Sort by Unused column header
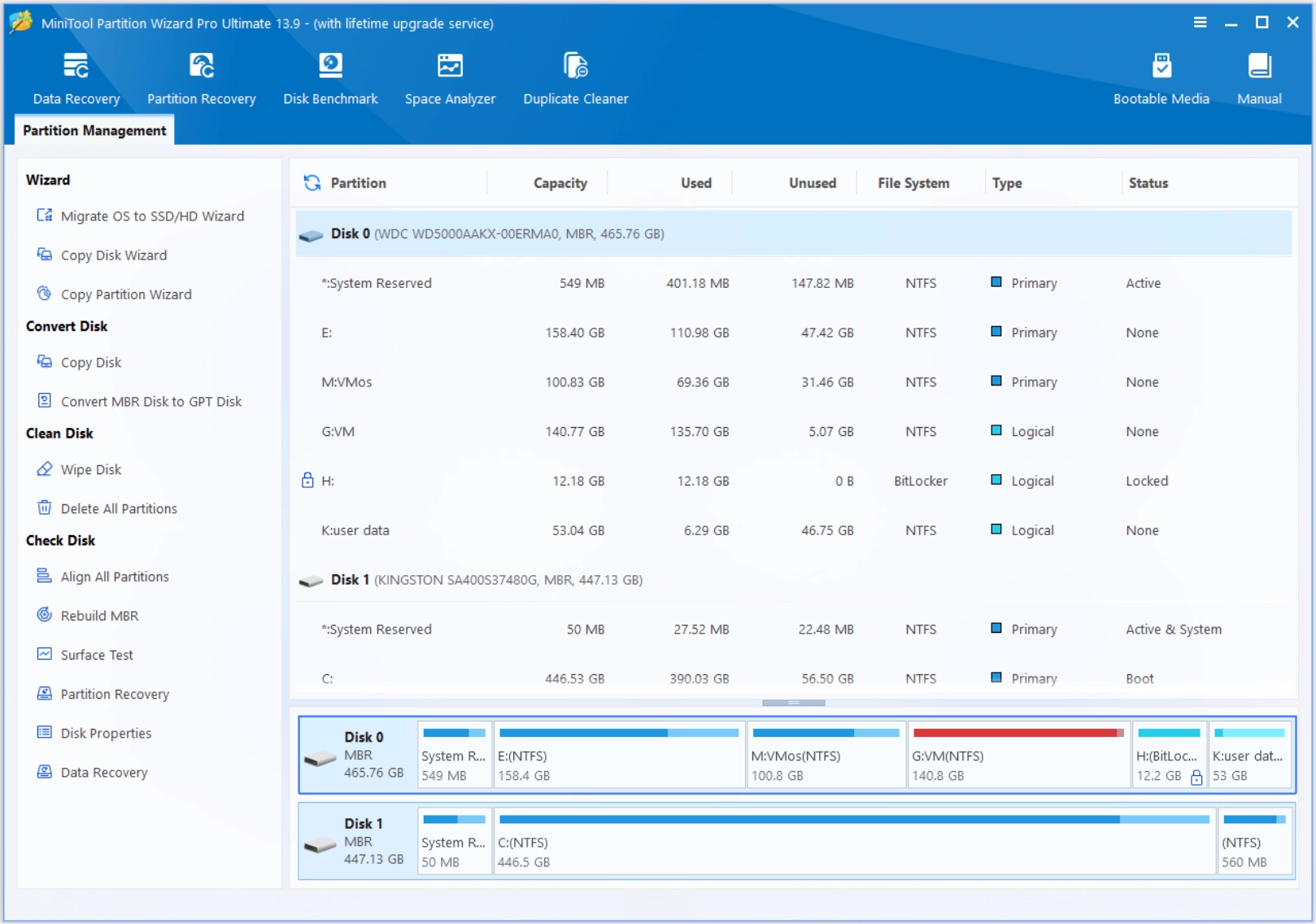The height and width of the screenshot is (924, 1316). [813, 183]
